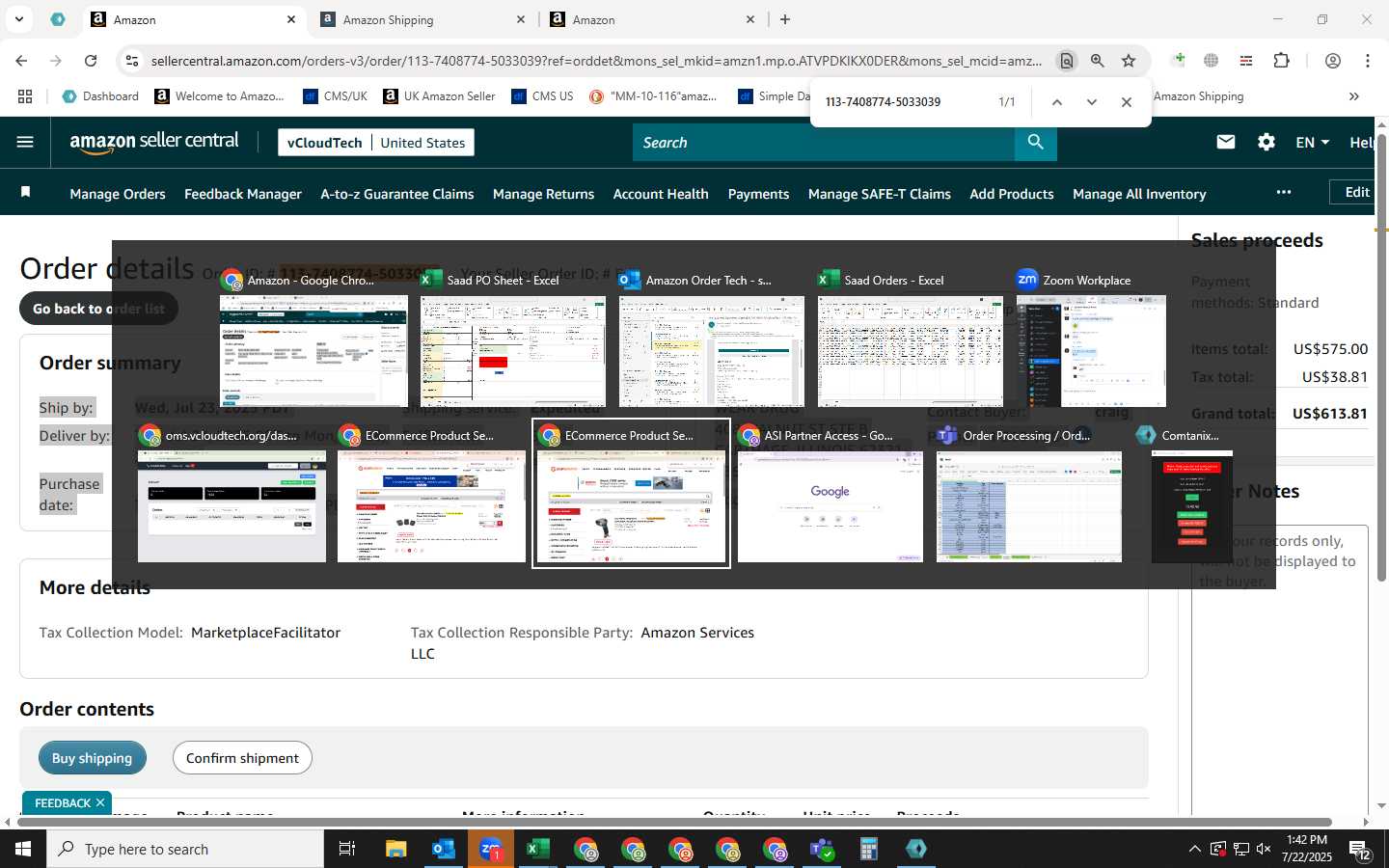Open Microsoft Teams from the taskbar
This screenshot has width=1389, height=868.
(x=822, y=849)
